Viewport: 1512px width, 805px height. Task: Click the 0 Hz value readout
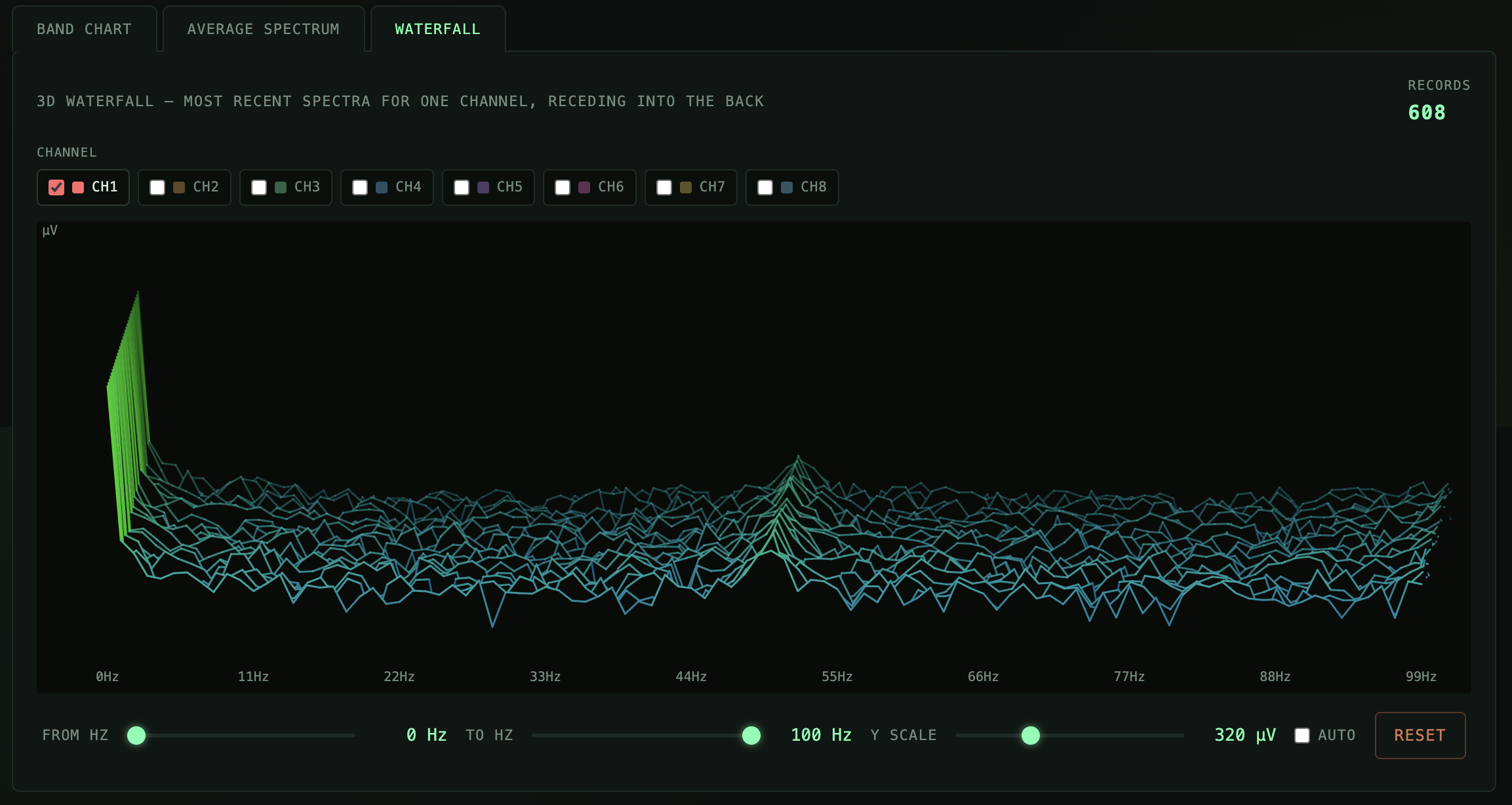pos(427,735)
